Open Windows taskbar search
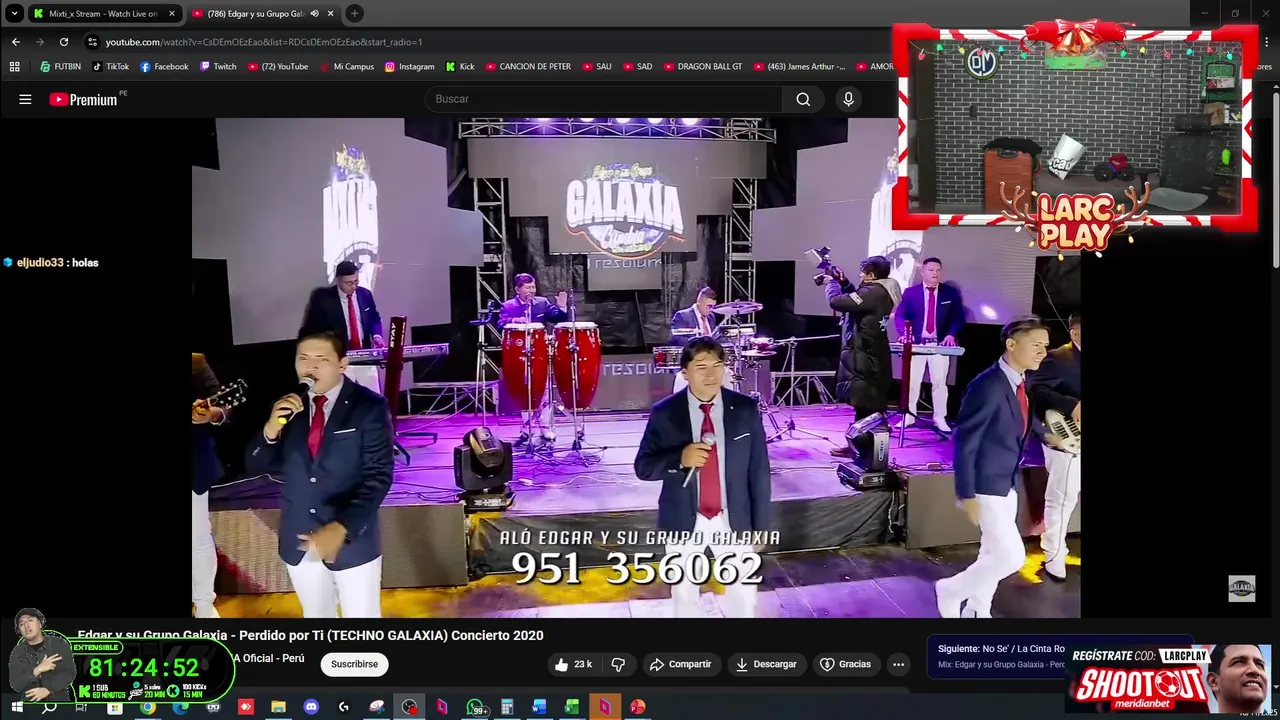The width and height of the screenshot is (1280, 720). click(x=49, y=707)
